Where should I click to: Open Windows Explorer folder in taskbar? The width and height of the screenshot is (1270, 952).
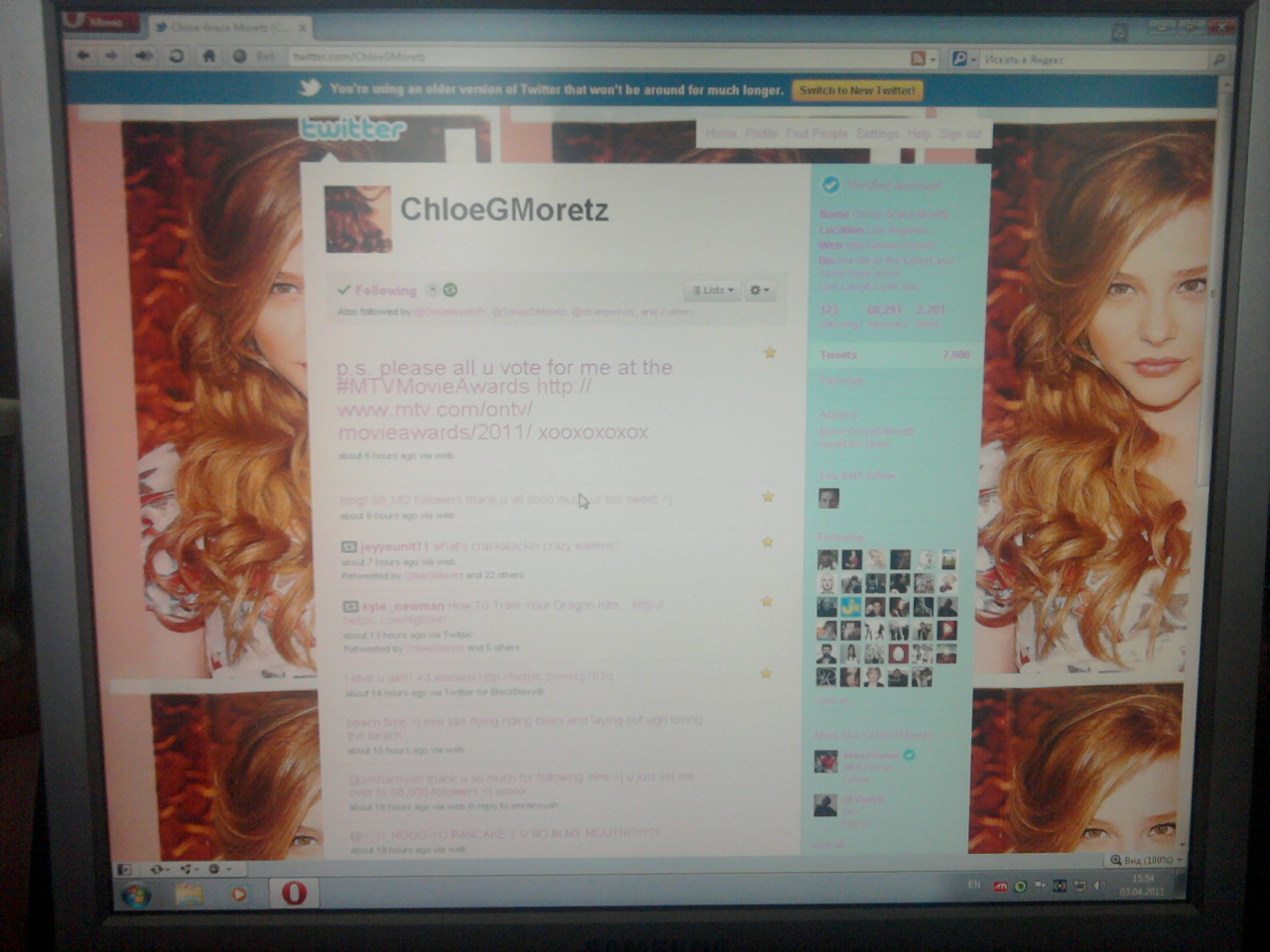point(190,894)
